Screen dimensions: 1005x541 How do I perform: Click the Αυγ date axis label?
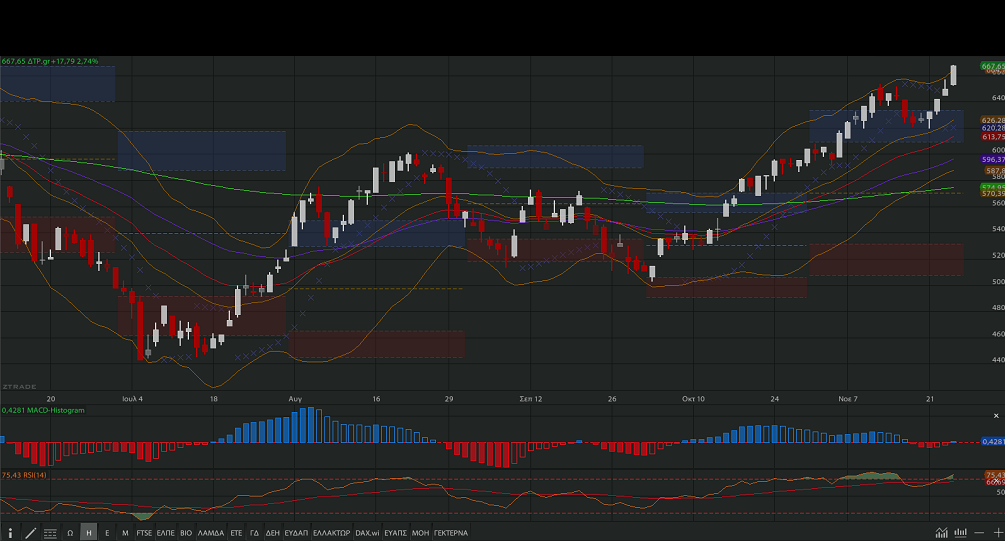295,399
